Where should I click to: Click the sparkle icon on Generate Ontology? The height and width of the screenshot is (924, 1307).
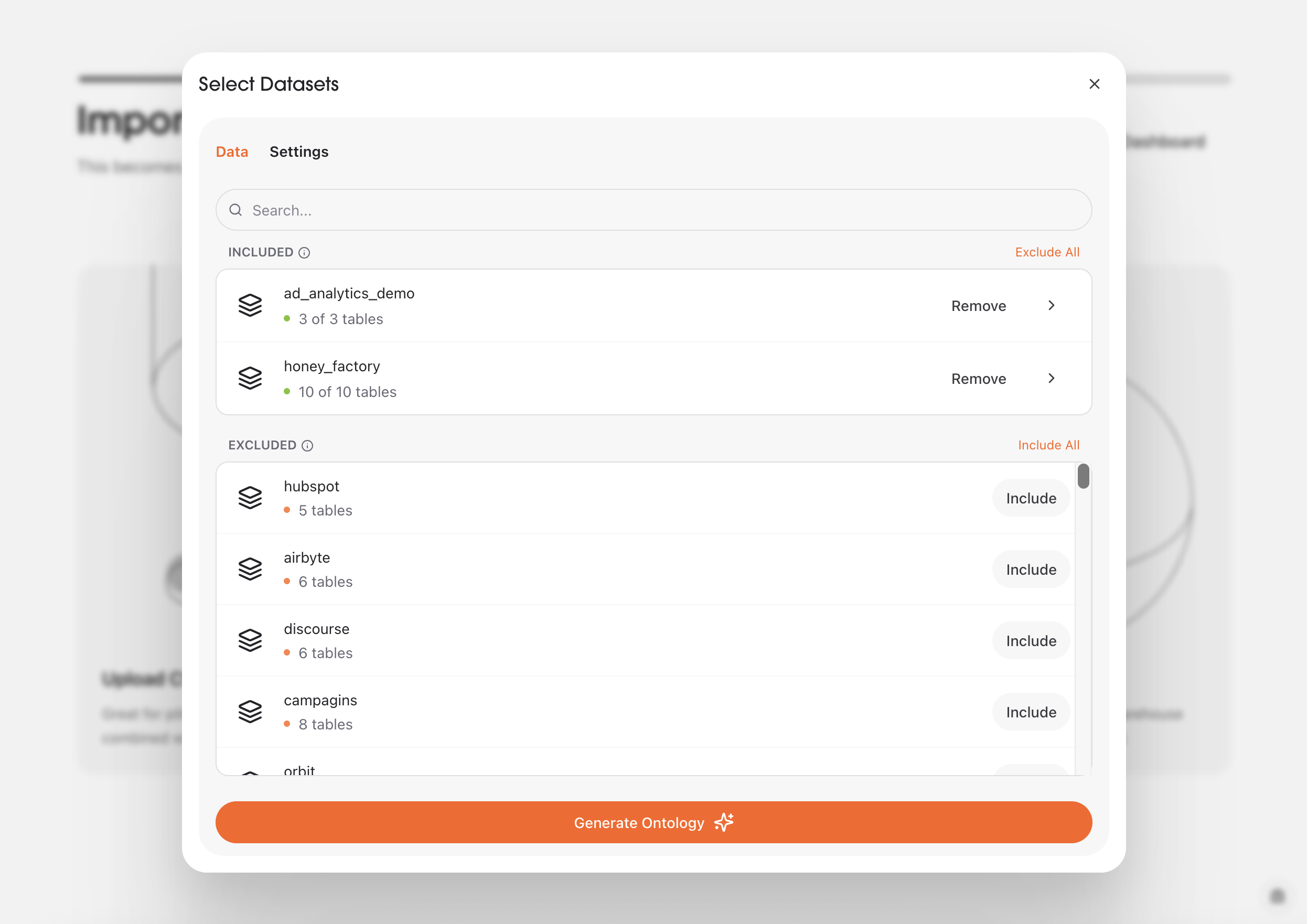tap(724, 822)
